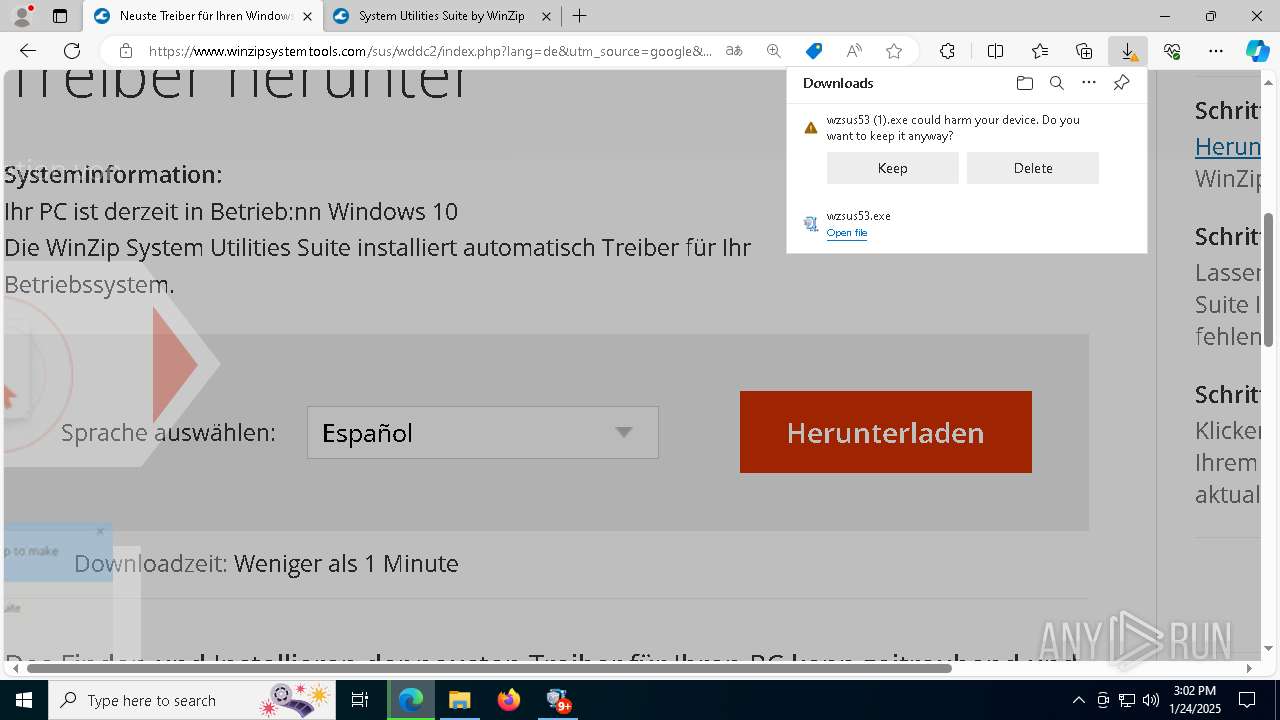This screenshot has width=1280, height=720.
Task: Open more options in Downloads panel
Action: coord(1089,83)
